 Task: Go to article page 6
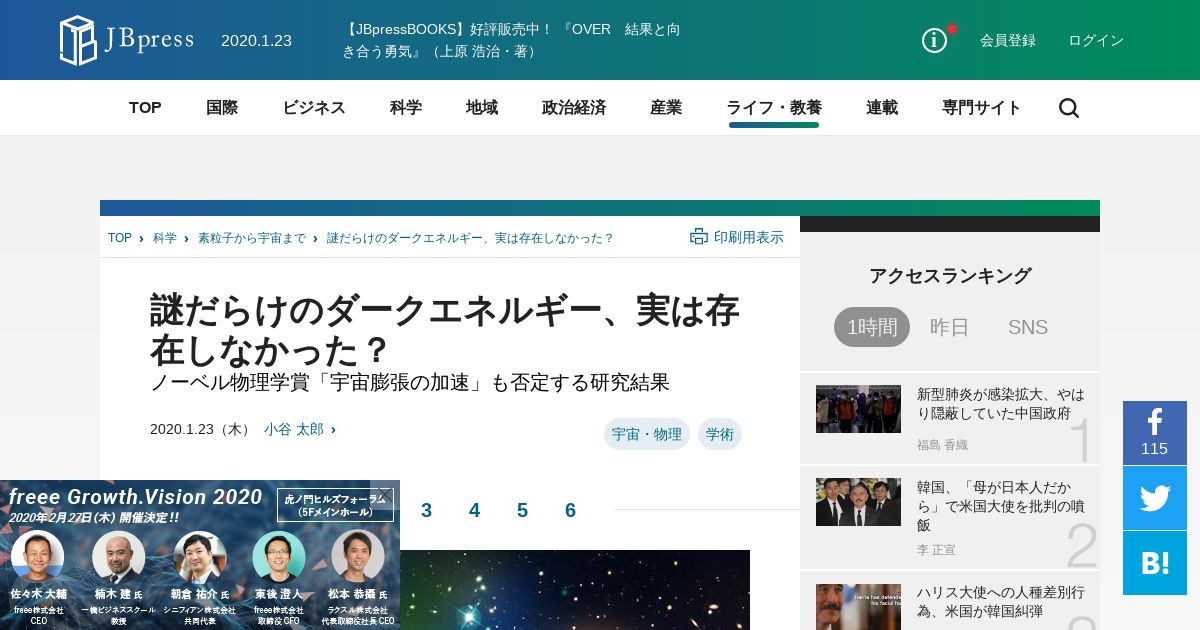tap(570, 510)
